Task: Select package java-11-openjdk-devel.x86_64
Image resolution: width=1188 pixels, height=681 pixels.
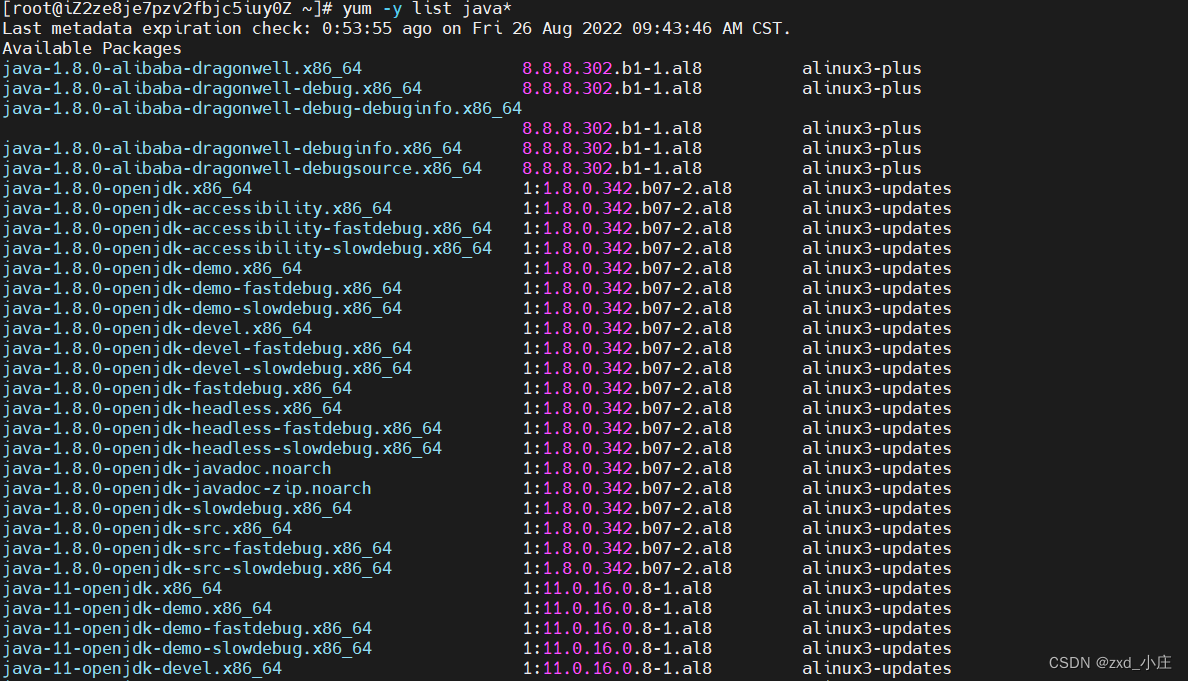Action: [142, 669]
